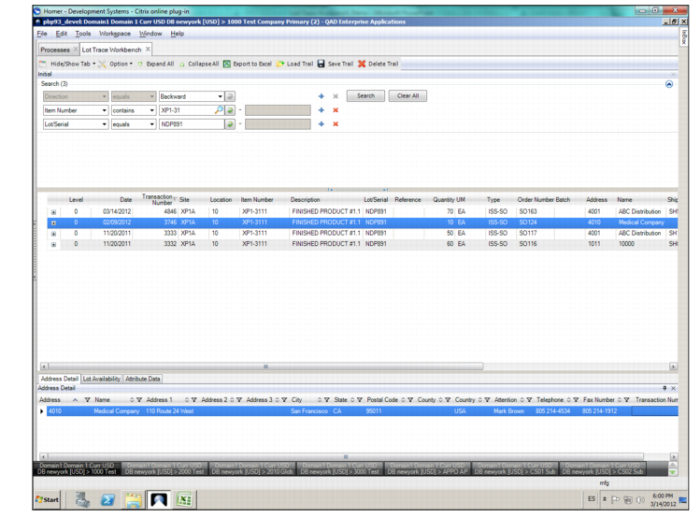Remove the Lot/Serial search criterion

(x=336, y=124)
